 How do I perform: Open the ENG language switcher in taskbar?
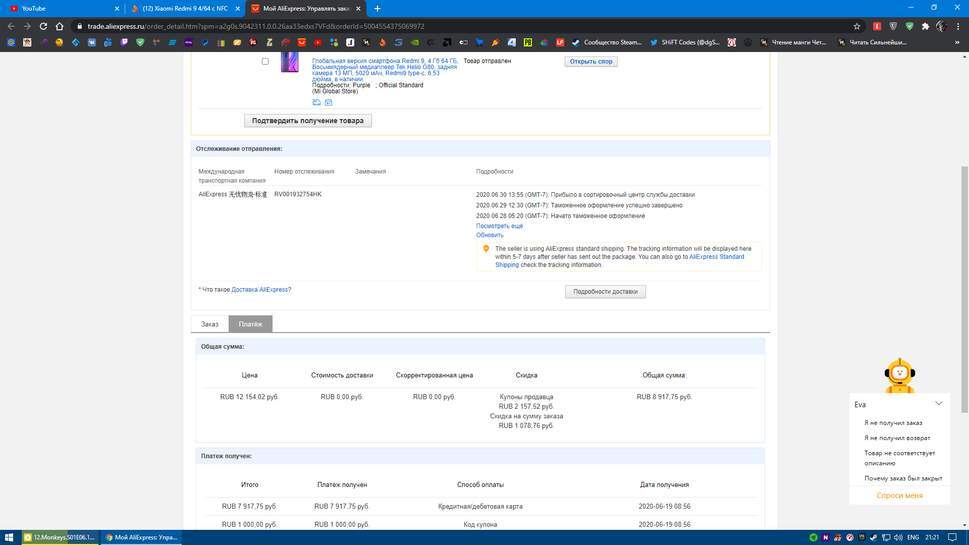tap(913, 537)
